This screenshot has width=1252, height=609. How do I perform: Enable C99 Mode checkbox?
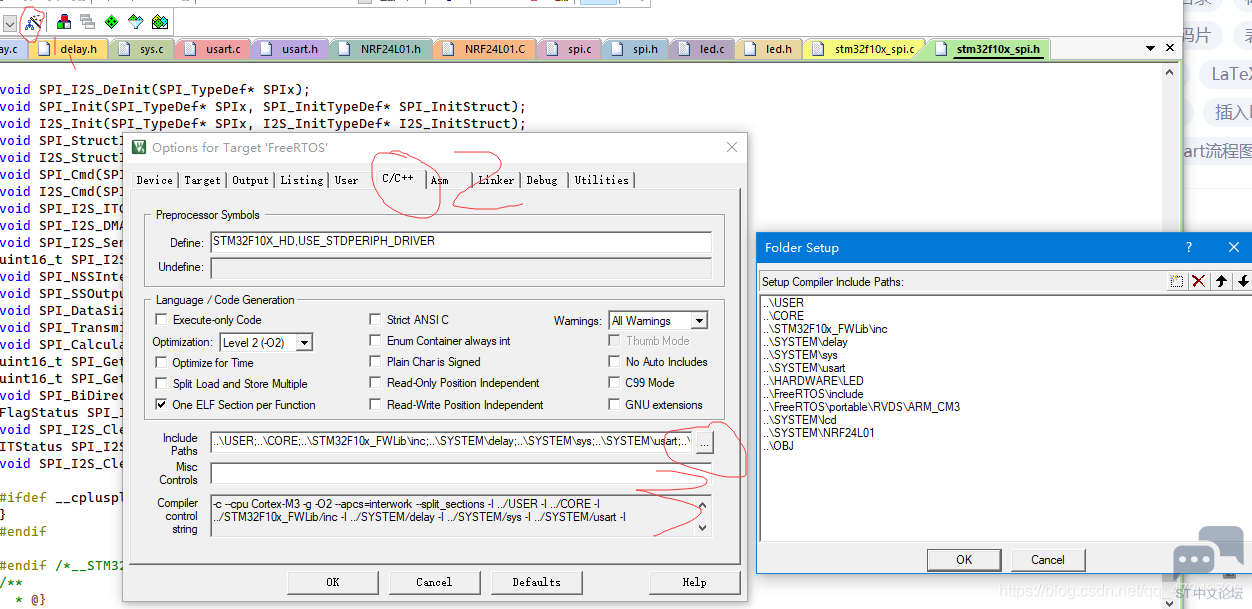point(615,383)
